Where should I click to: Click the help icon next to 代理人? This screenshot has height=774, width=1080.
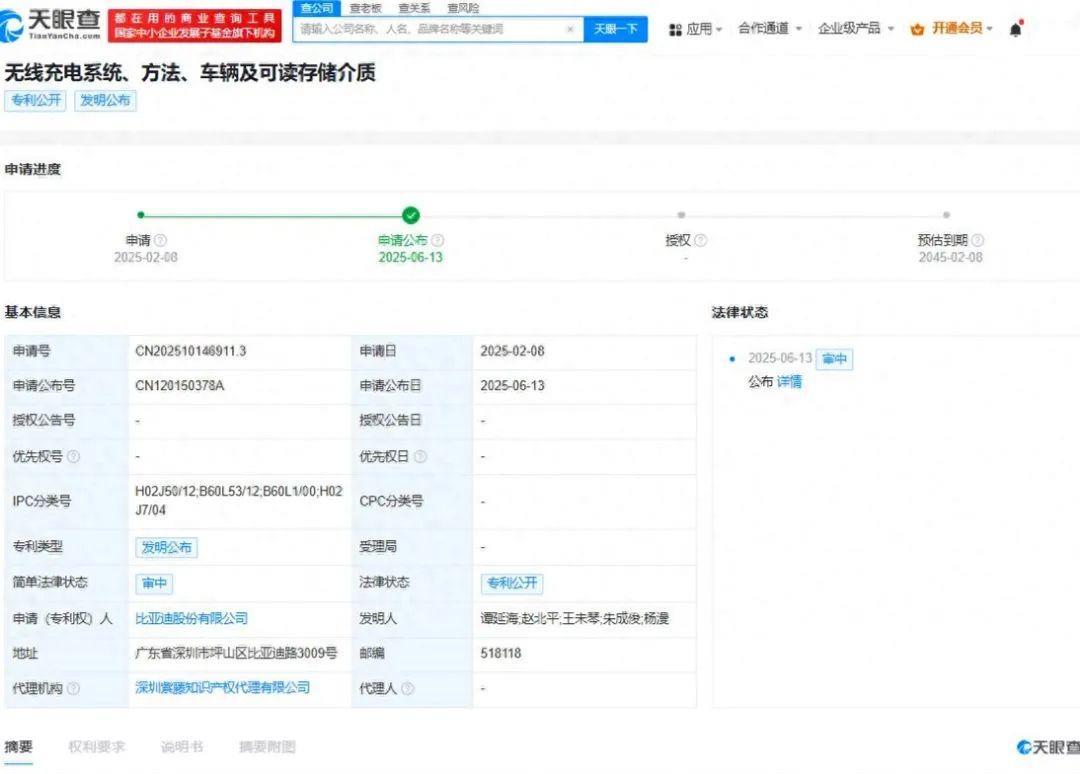[x=407, y=688]
